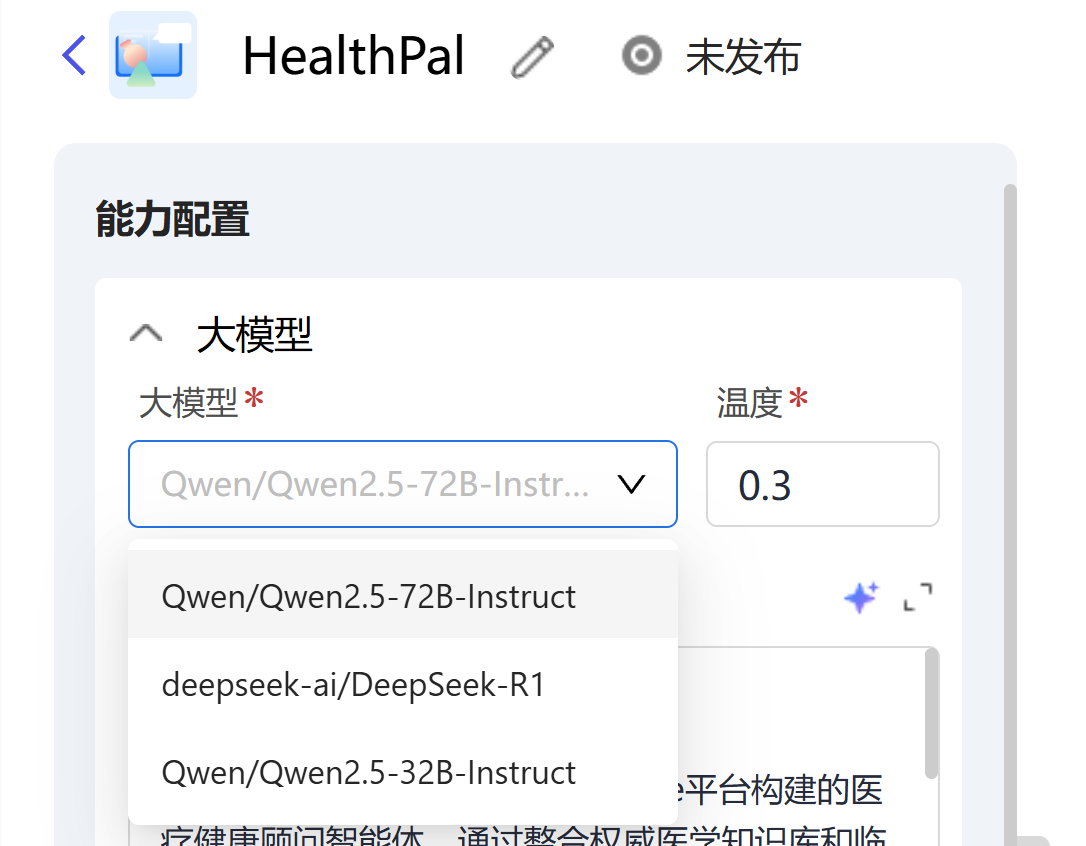This screenshot has width=1086, height=846.
Task: Click the expand-to-fullscreen icon
Action: click(x=916, y=597)
